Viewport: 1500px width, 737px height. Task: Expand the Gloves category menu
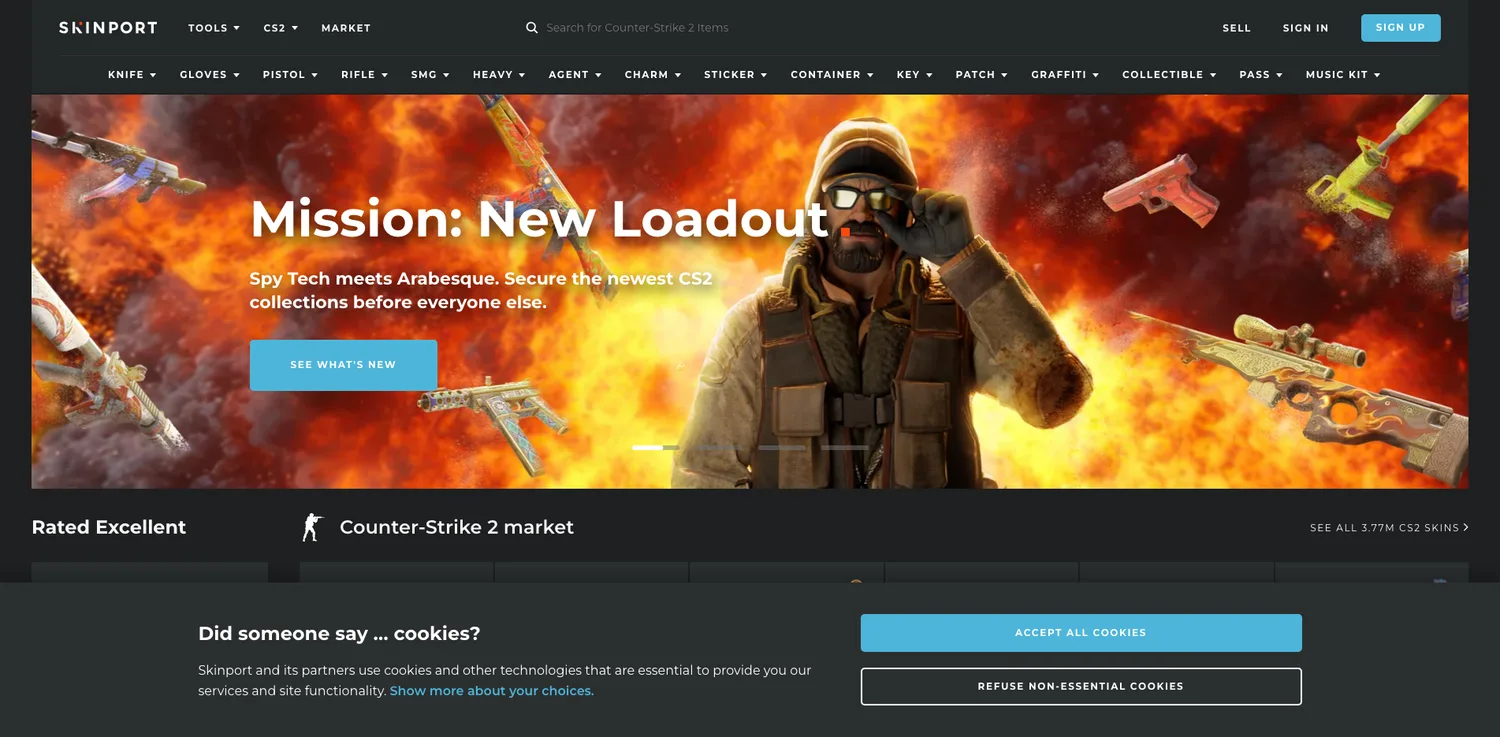point(210,75)
